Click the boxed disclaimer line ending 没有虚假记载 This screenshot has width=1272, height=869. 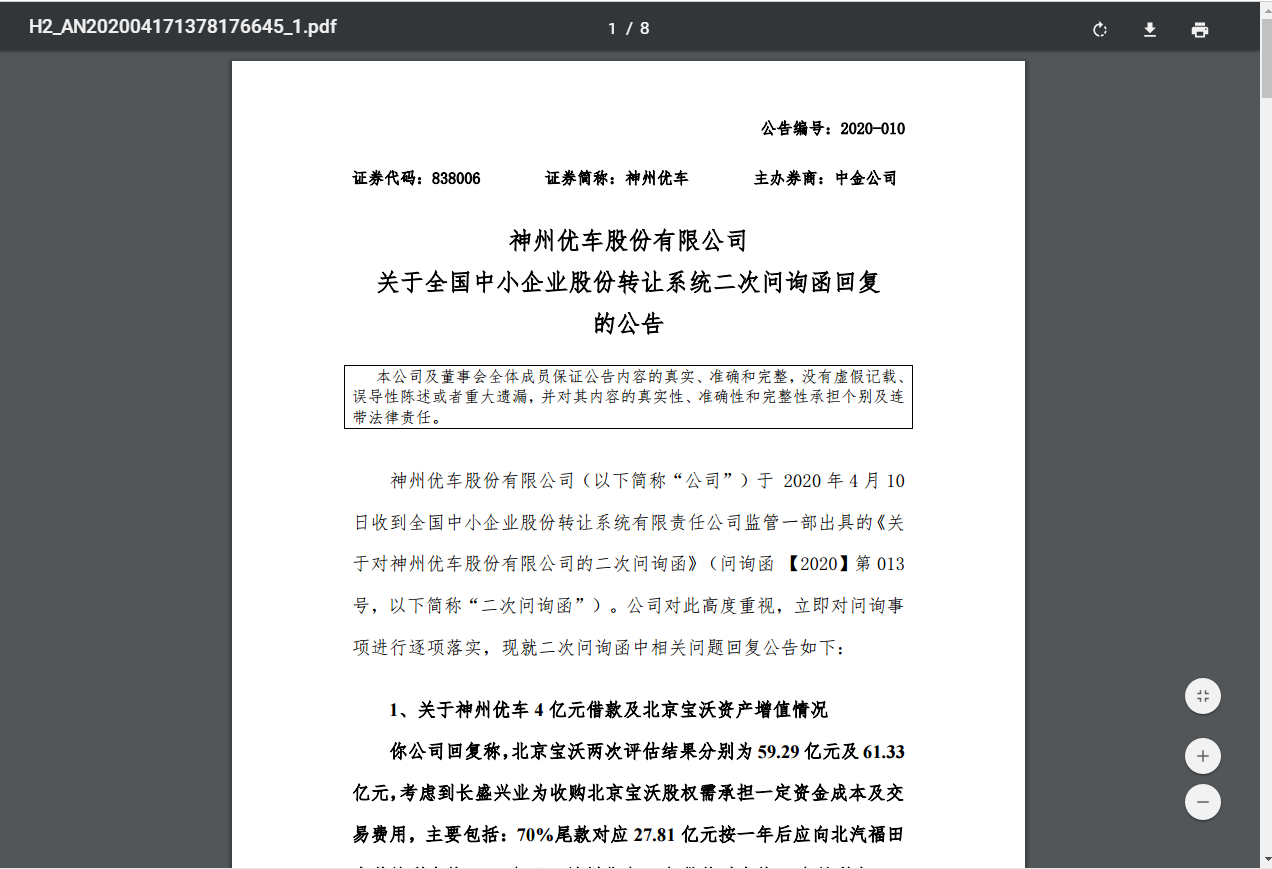[x=641, y=377]
